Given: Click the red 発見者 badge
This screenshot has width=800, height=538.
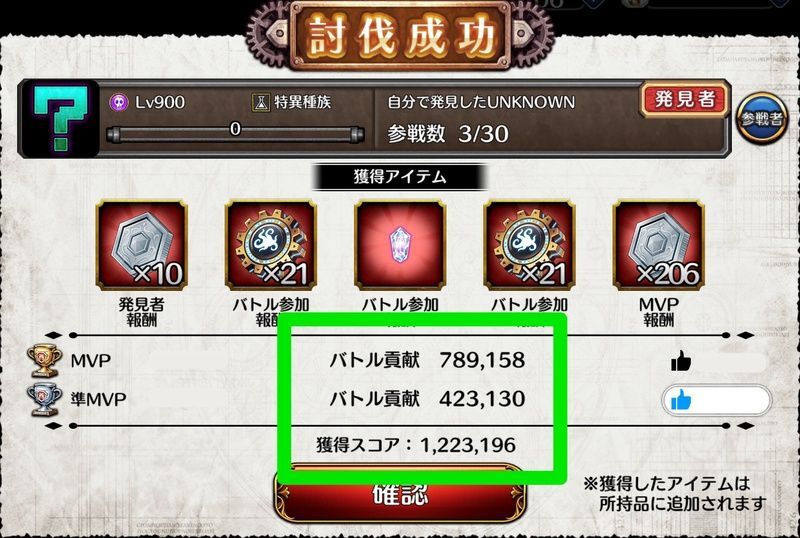Looking at the screenshot, I should tap(684, 100).
